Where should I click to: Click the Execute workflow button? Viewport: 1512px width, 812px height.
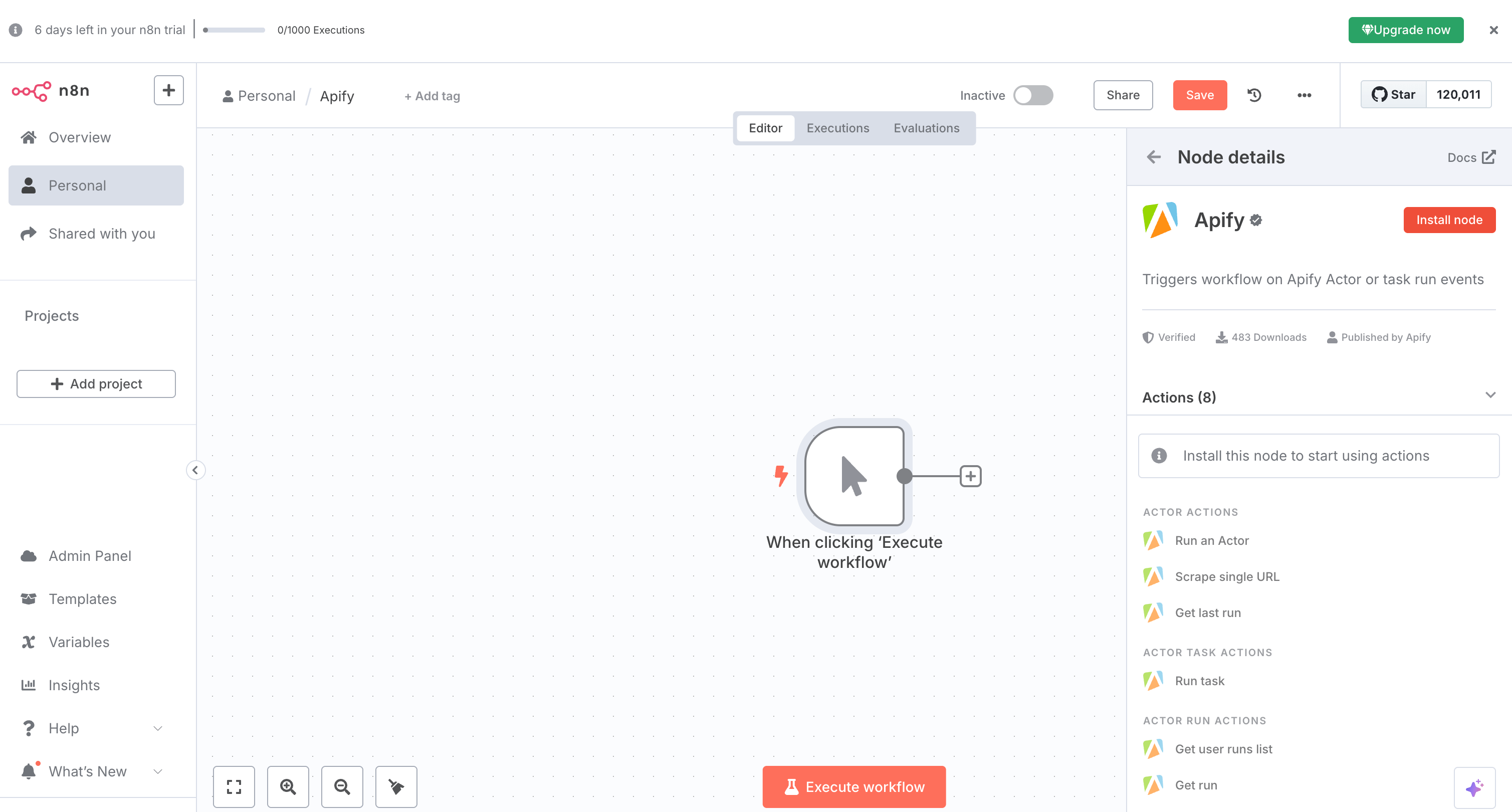(x=854, y=787)
